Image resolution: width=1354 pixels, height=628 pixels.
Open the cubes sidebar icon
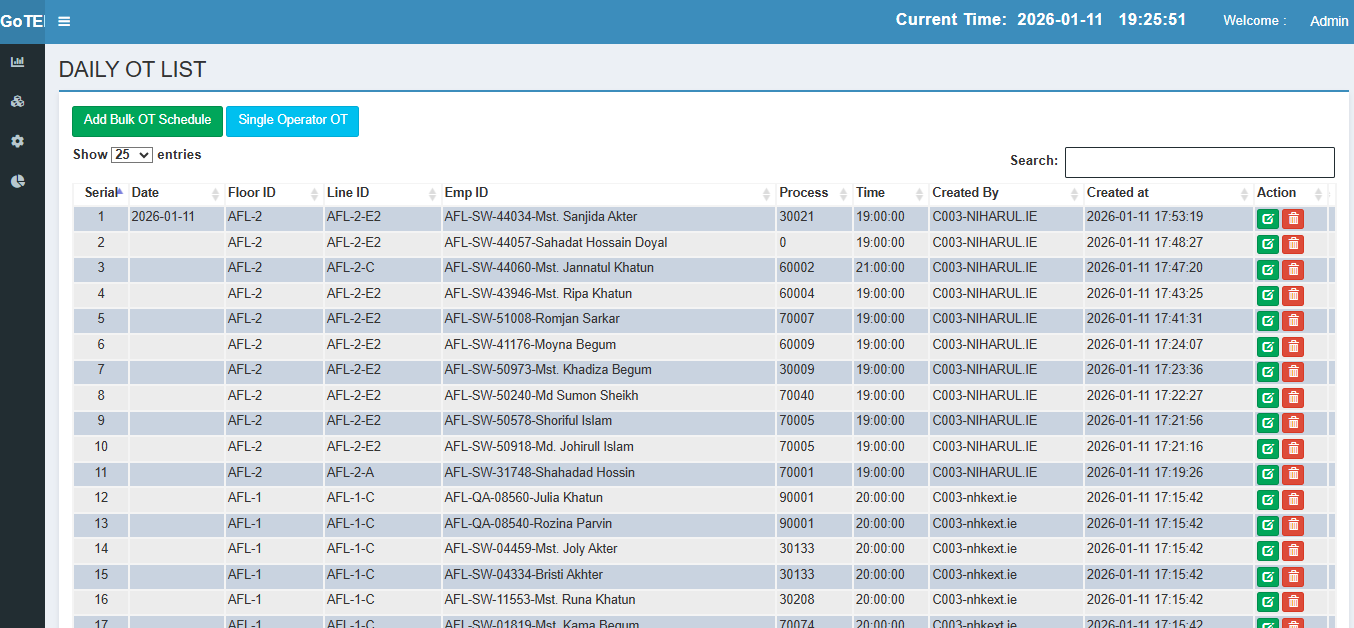pyautogui.click(x=17, y=102)
